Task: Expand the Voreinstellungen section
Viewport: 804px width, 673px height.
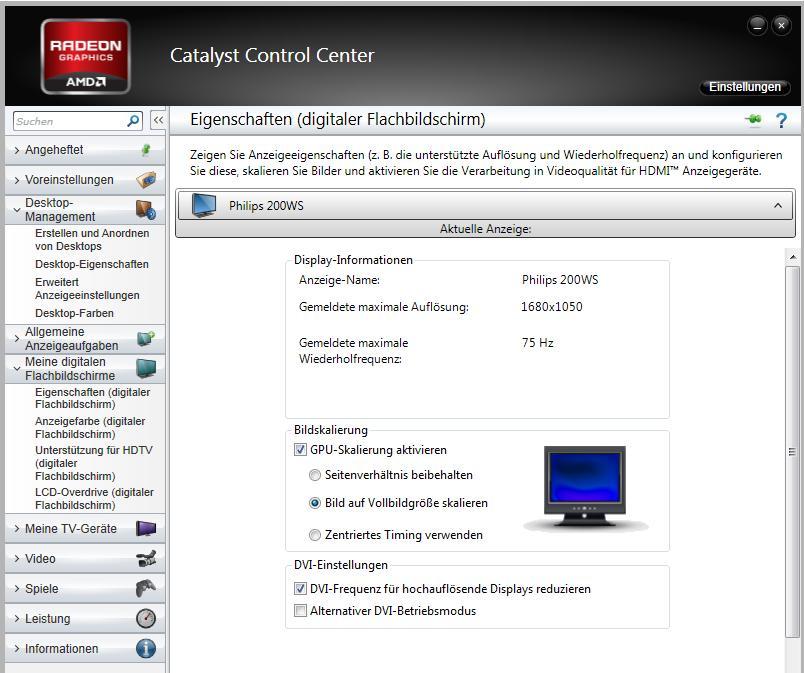Action: tap(69, 180)
